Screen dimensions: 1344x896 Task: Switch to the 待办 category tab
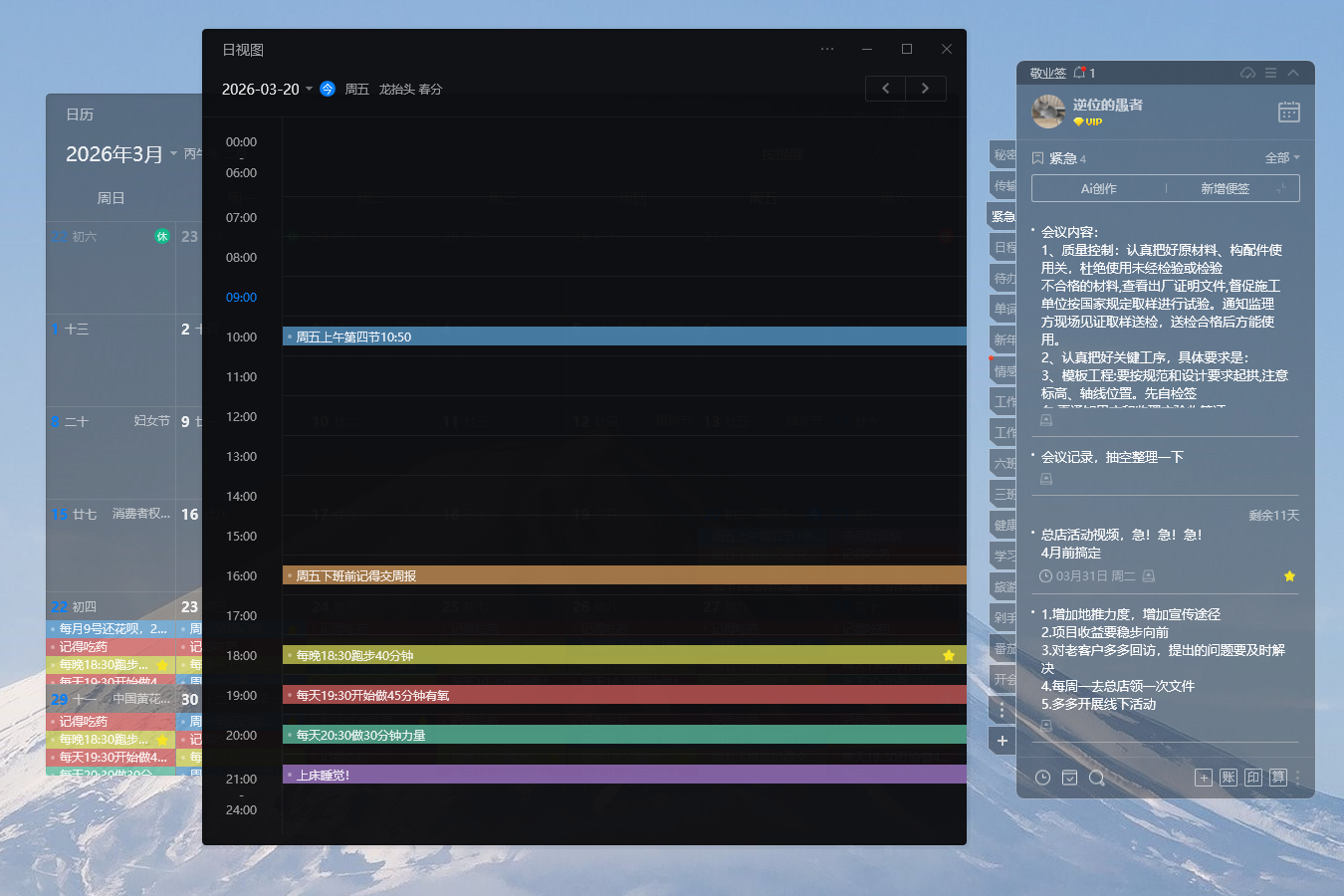click(x=1004, y=277)
